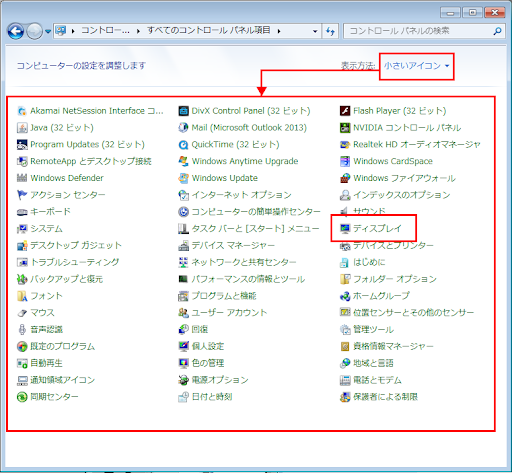Click the Java (32 ビット) icon

tap(22, 128)
